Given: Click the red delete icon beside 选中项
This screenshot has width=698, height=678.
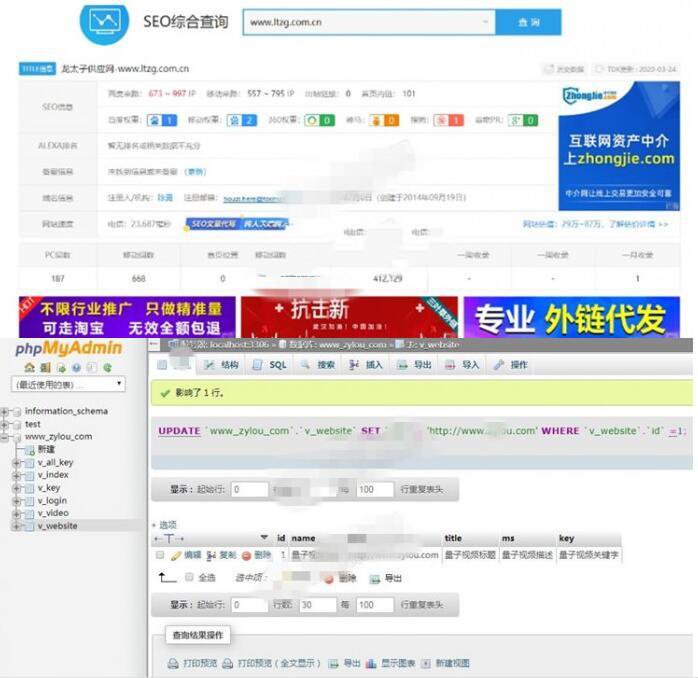Looking at the screenshot, I should pos(329,579).
